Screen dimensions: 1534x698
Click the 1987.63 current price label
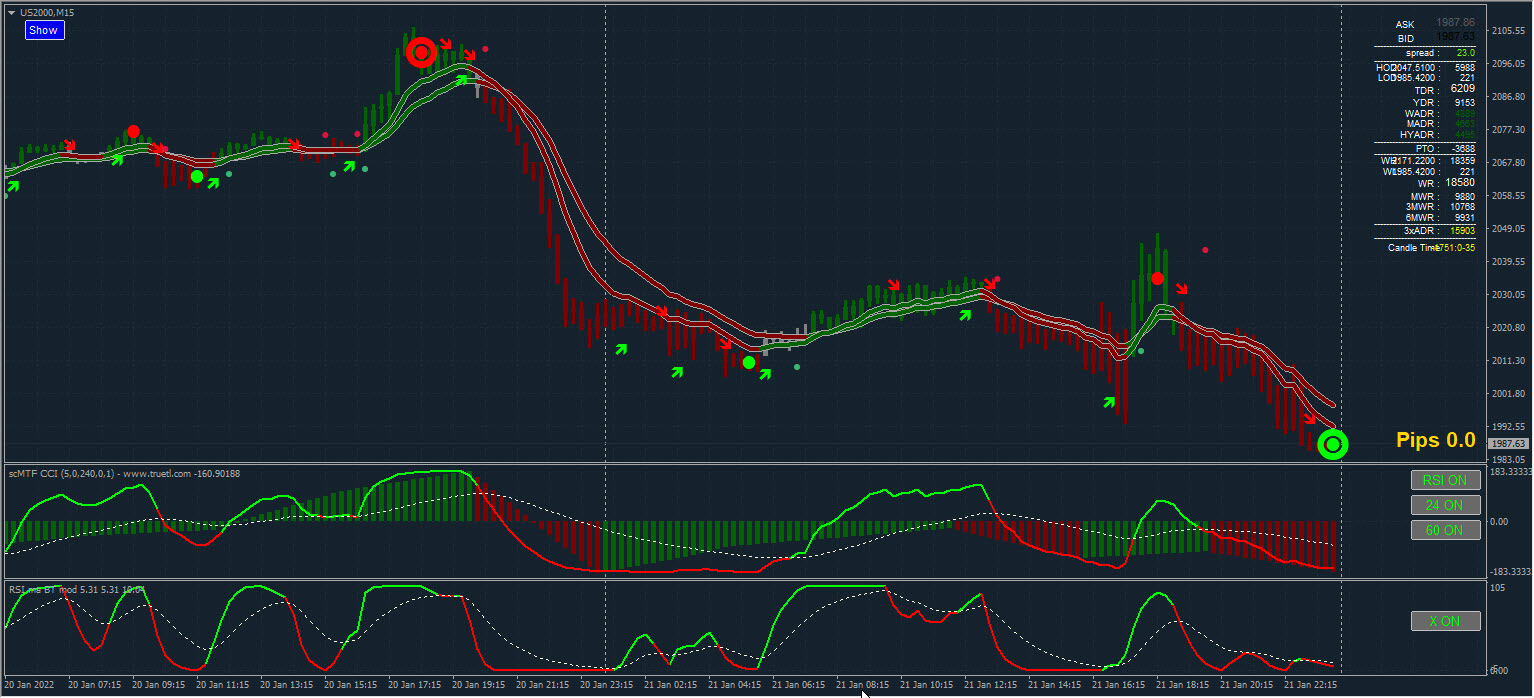click(1508, 443)
